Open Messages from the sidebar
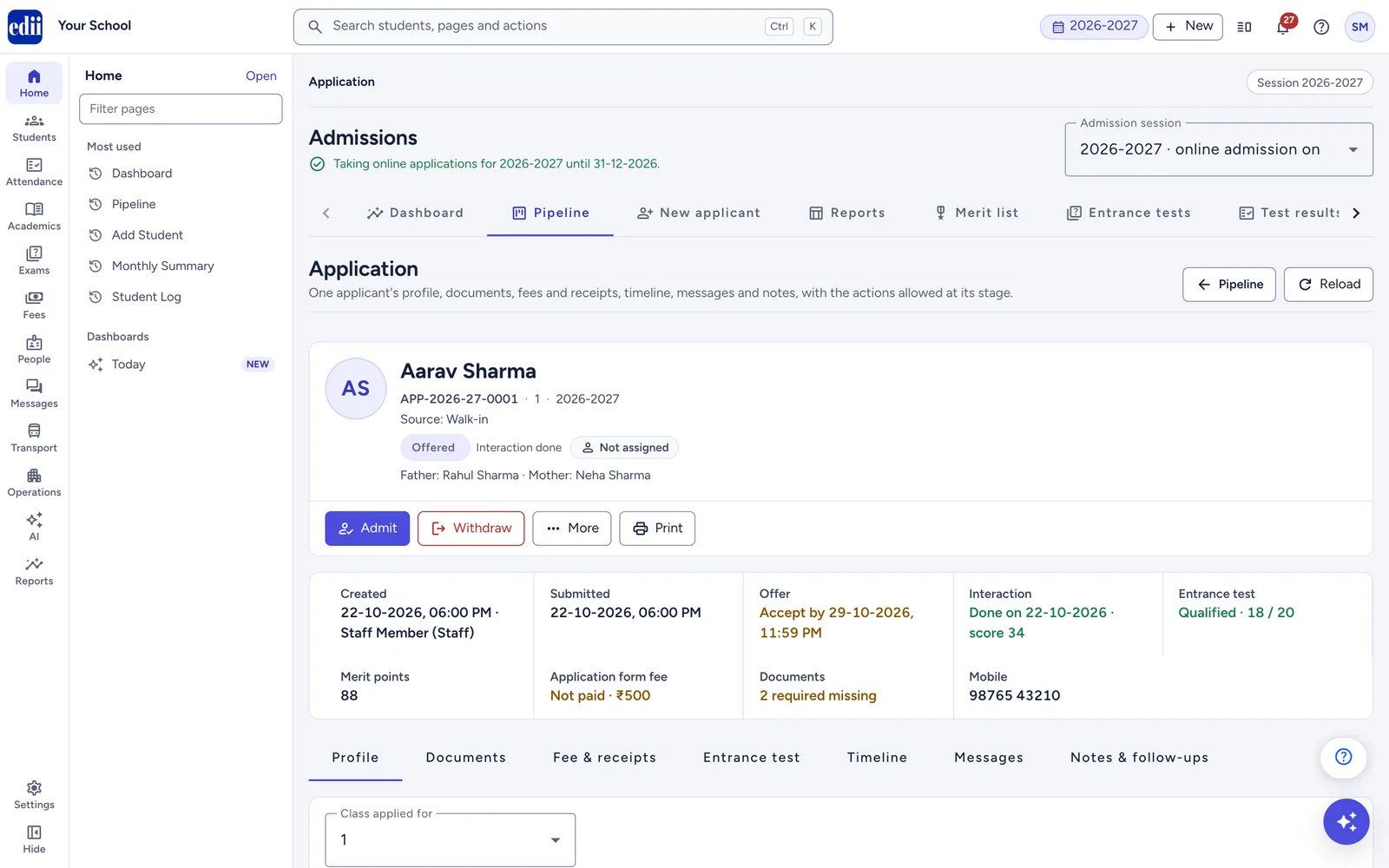The image size is (1389, 868). pyautogui.click(x=34, y=394)
